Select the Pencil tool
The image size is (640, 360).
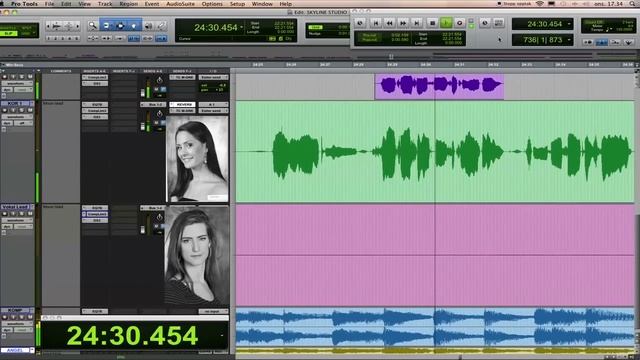coord(162,25)
